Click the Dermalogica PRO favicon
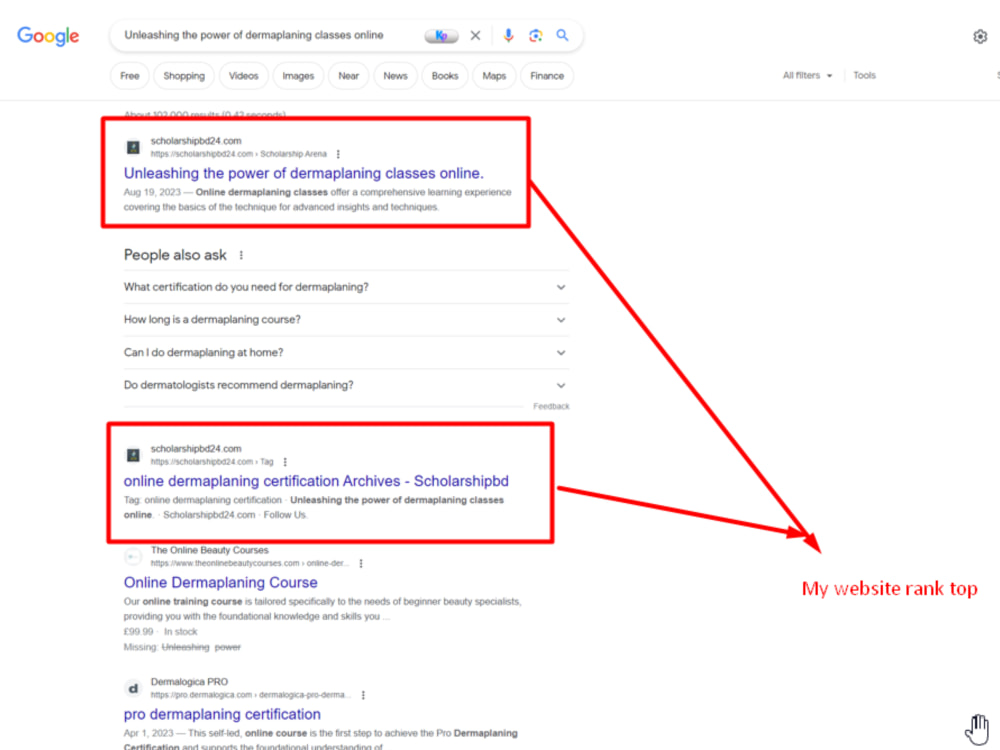 coord(133,689)
